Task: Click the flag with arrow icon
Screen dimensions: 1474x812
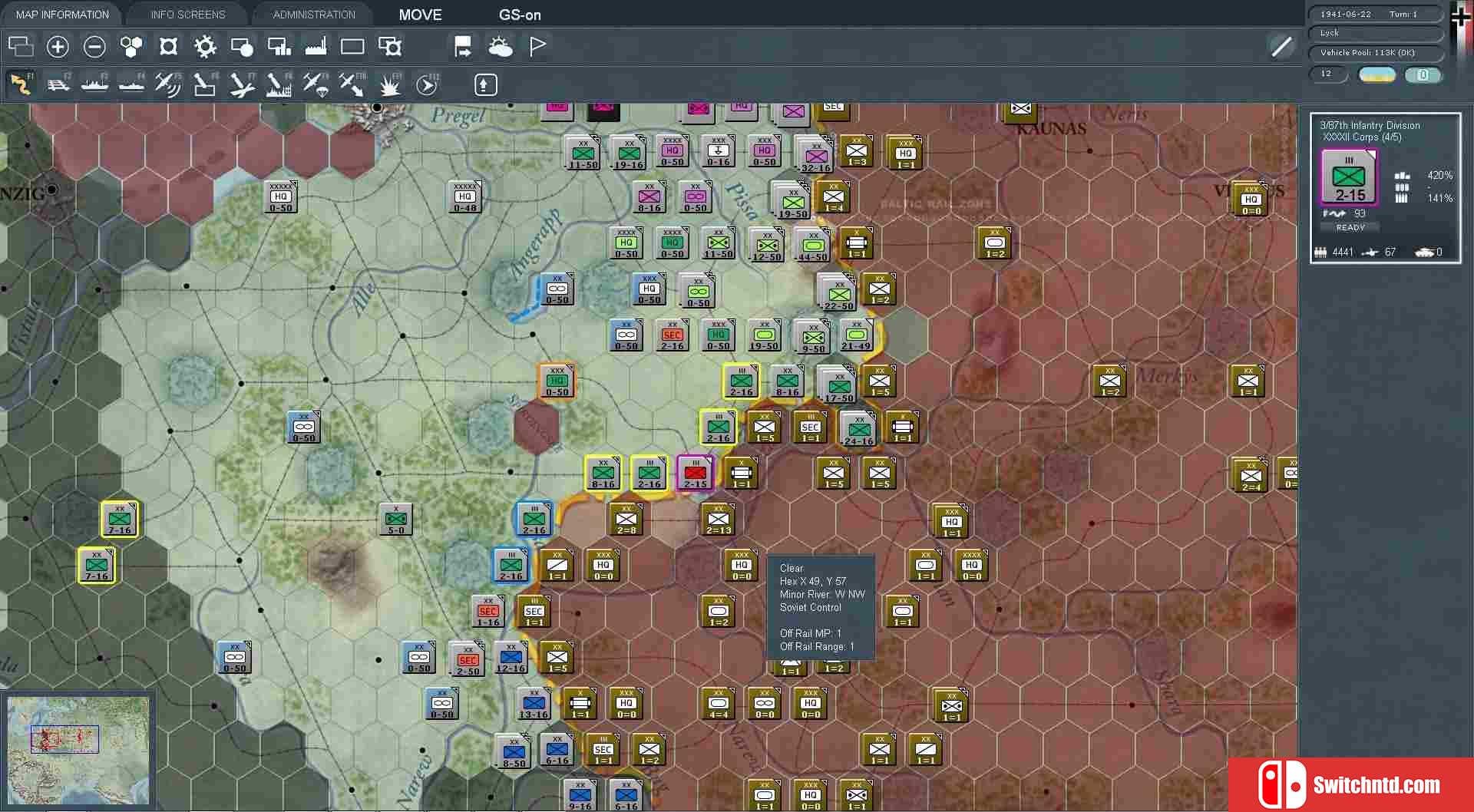Action: [463, 47]
